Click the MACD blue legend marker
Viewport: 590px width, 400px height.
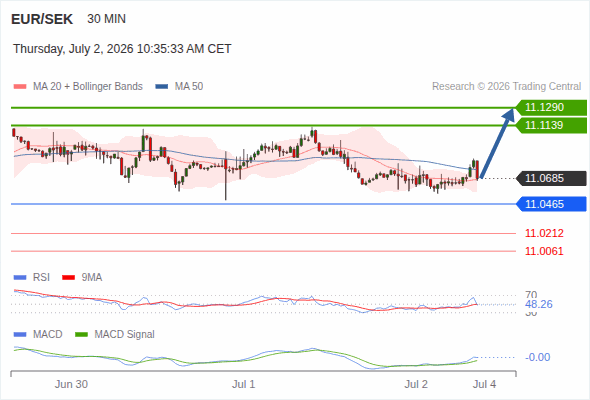coord(20,335)
